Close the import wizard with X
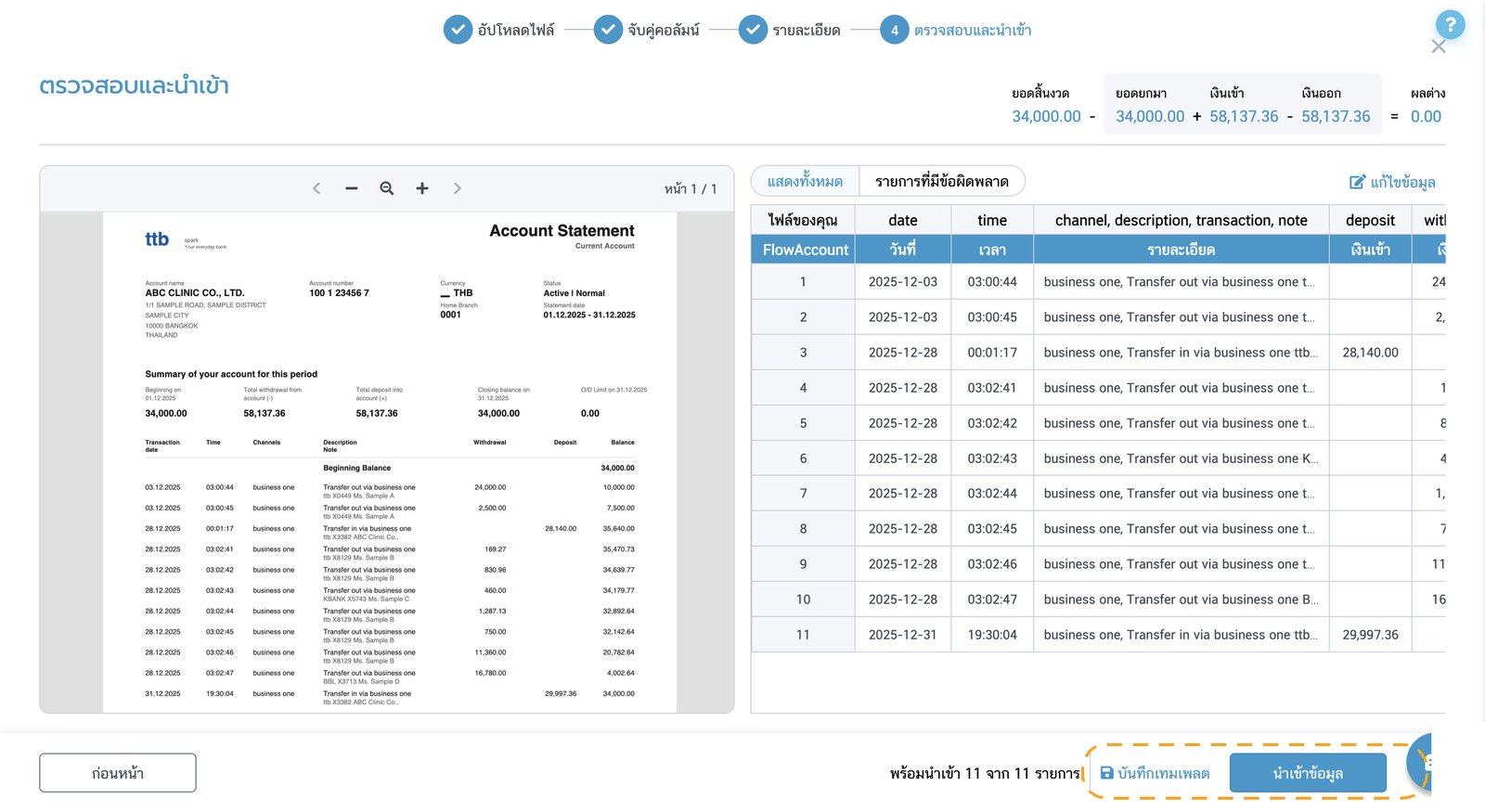Viewport: 1485px width, 812px height. coord(1439,46)
